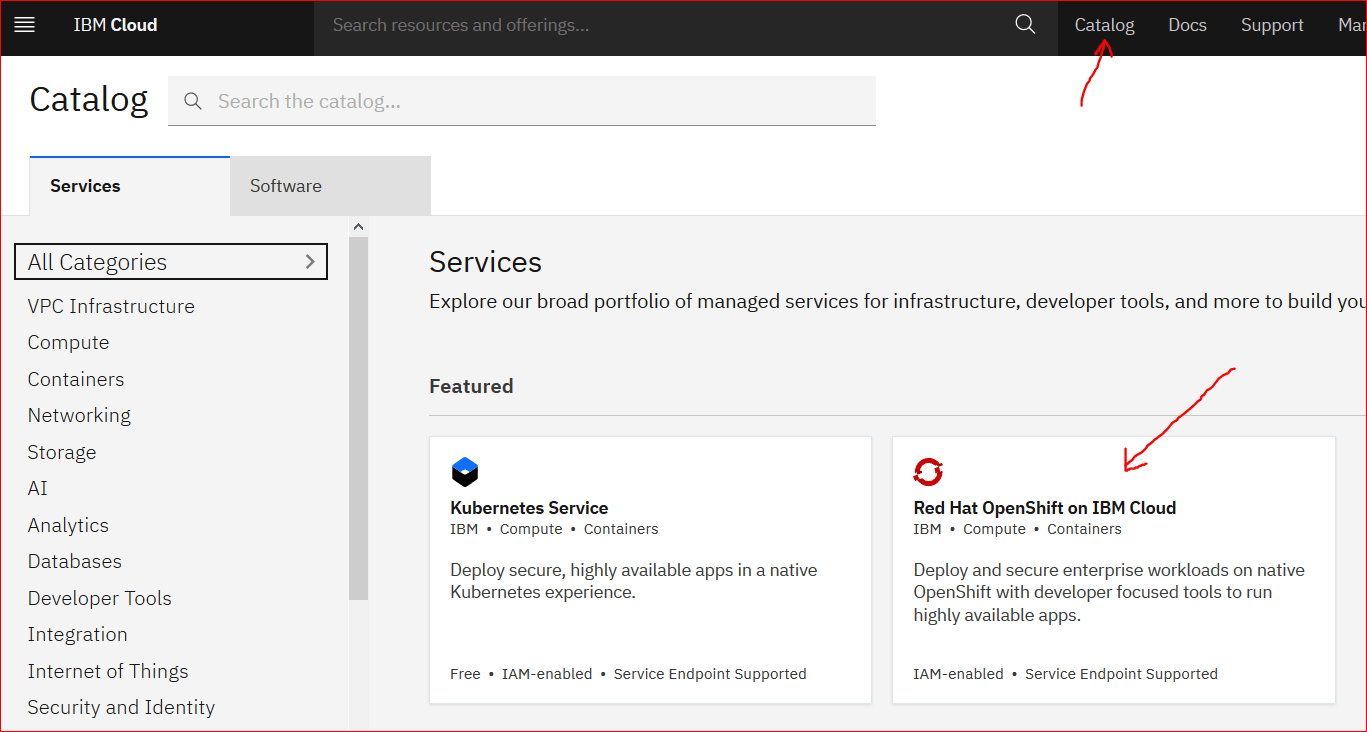This screenshot has width=1367, height=732.
Task: Click the IBM Cloud logo
Action: 114,24
